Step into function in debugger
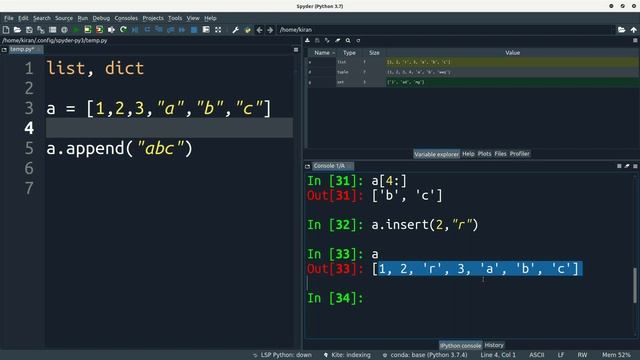640x360 pixels. pos(159,30)
